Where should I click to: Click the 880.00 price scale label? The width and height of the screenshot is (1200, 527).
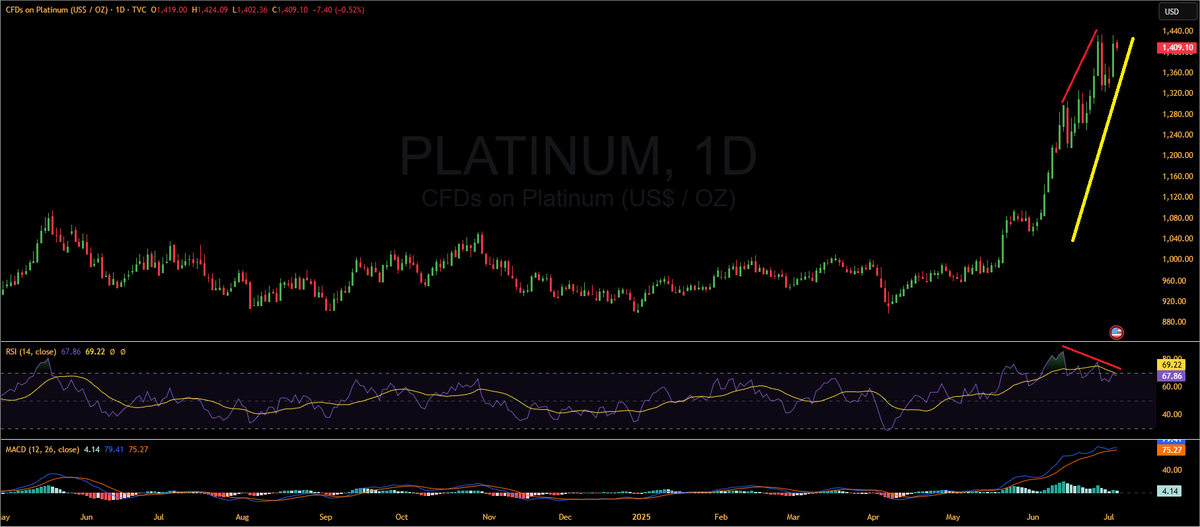pos(1174,321)
